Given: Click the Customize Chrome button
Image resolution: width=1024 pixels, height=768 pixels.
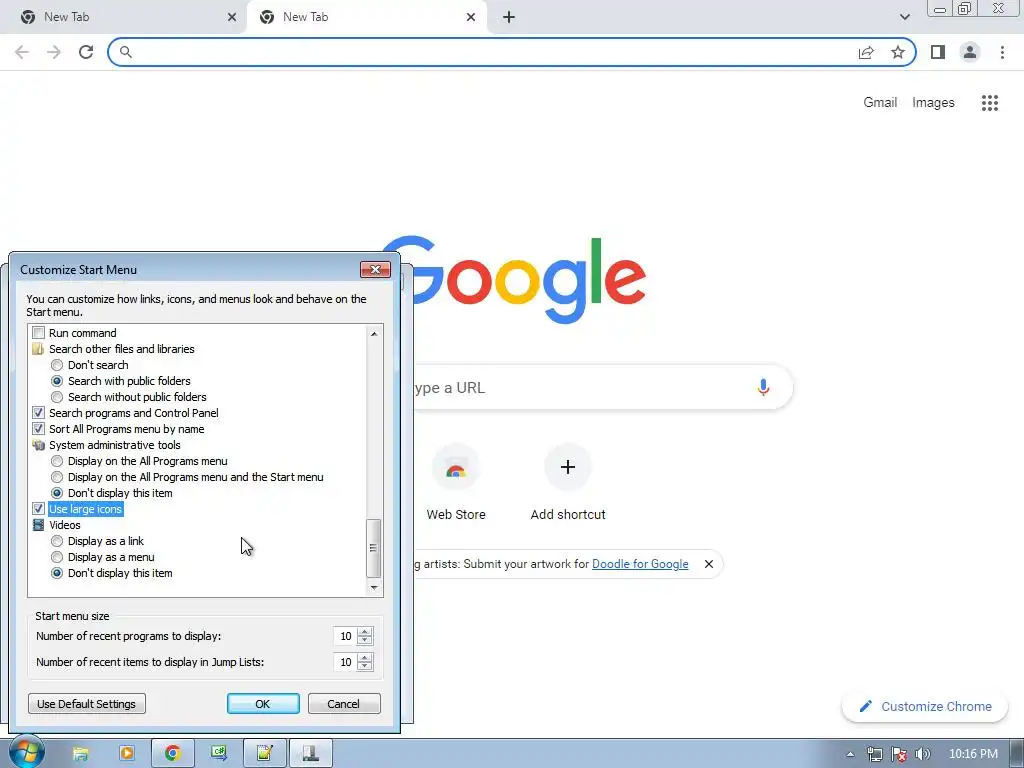Looking at the screenshot, I should [x=925, y=706].
